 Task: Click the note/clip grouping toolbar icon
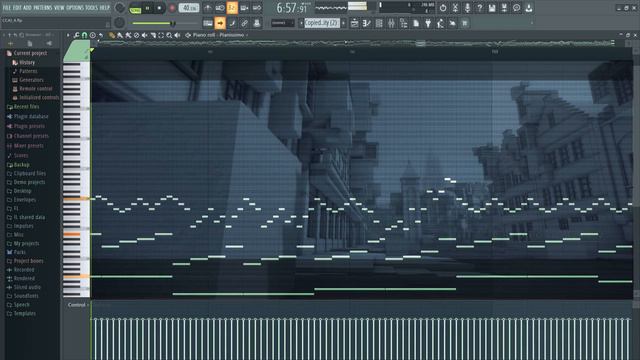(257, 23)
